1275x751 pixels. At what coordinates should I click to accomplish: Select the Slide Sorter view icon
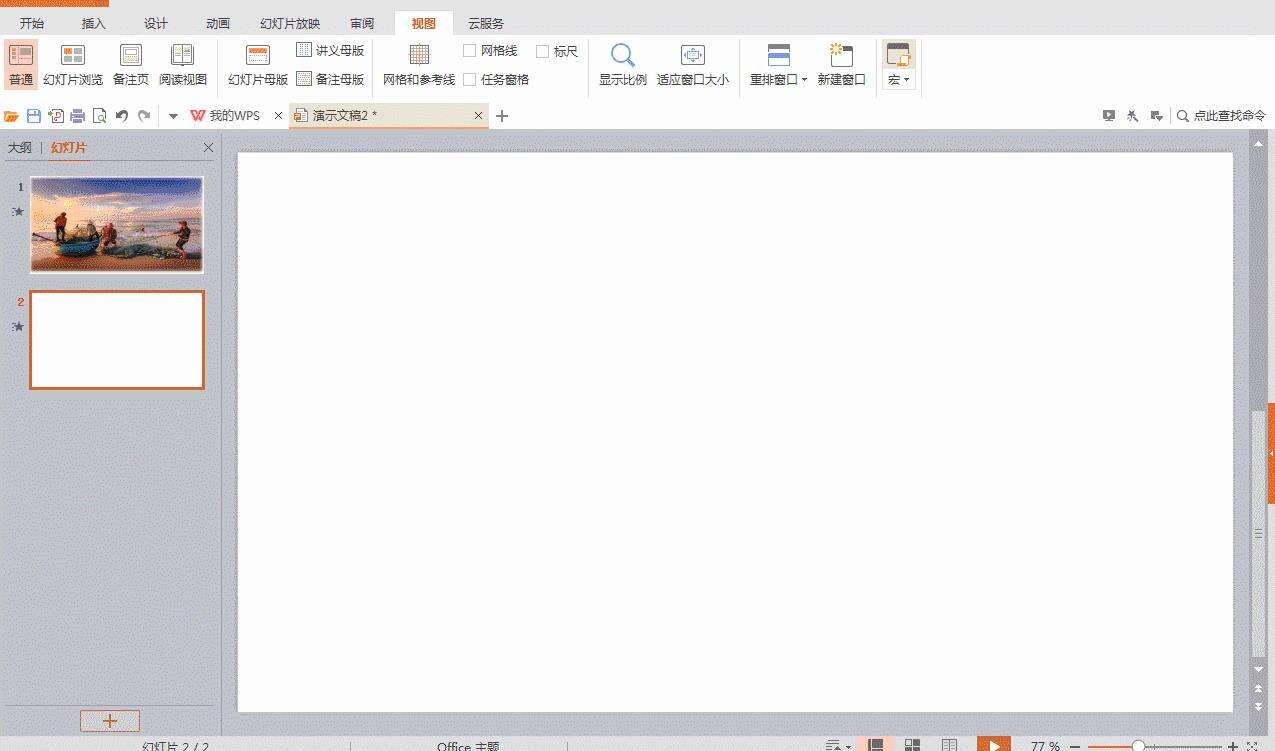click(x=73, y=63)
